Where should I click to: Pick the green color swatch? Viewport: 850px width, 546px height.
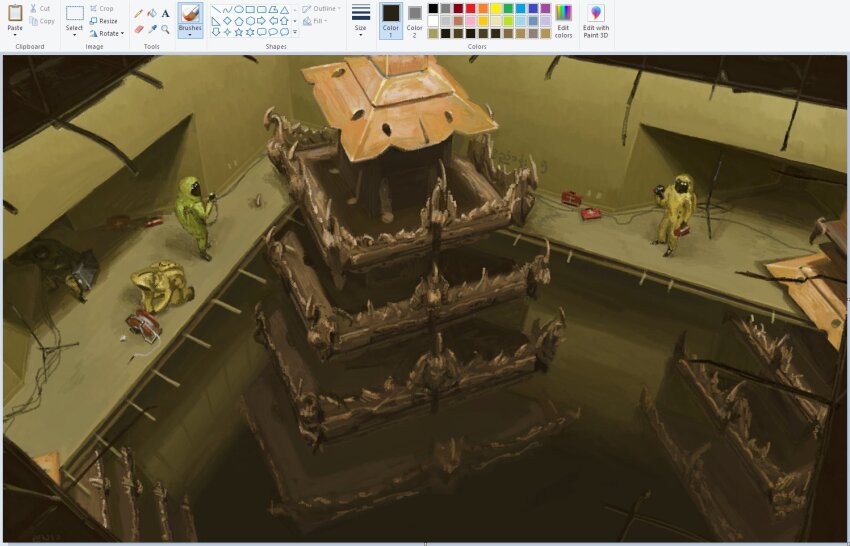pos(508,8)
